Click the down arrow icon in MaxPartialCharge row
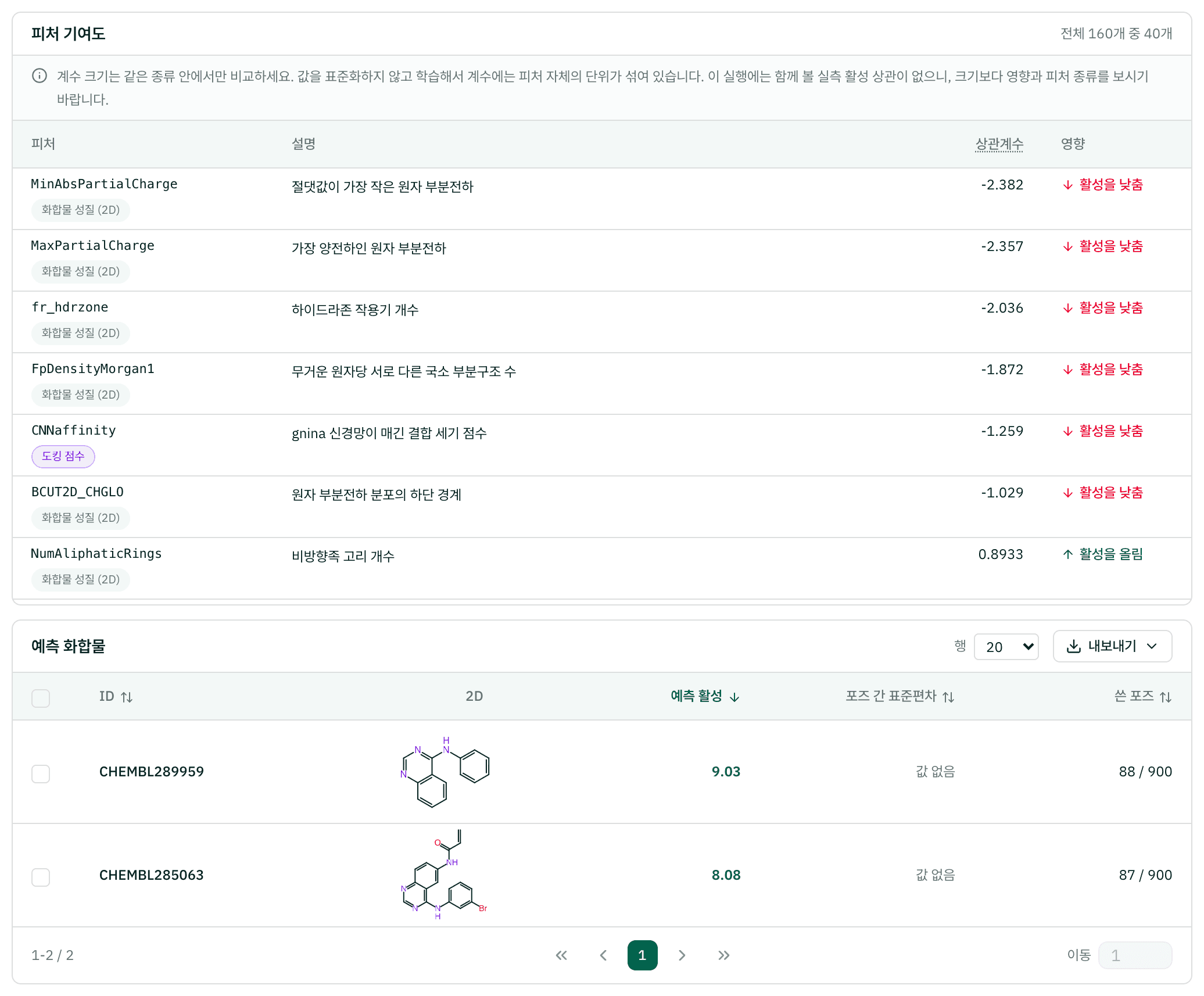This screenshot has width=1204, height=996. [1067, 247]
